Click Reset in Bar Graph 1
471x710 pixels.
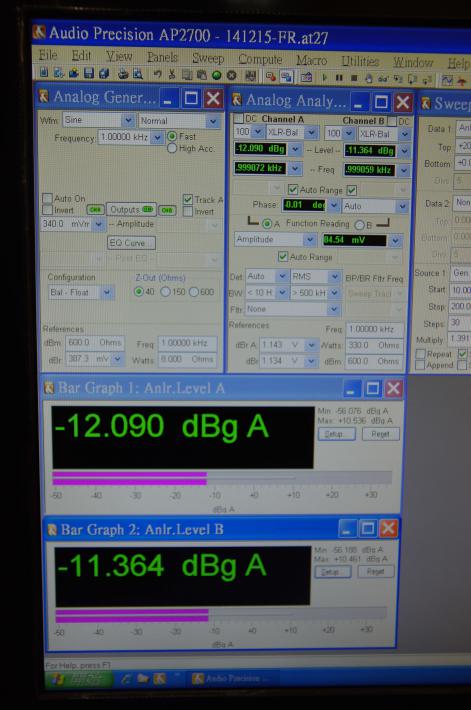point(380,434)
